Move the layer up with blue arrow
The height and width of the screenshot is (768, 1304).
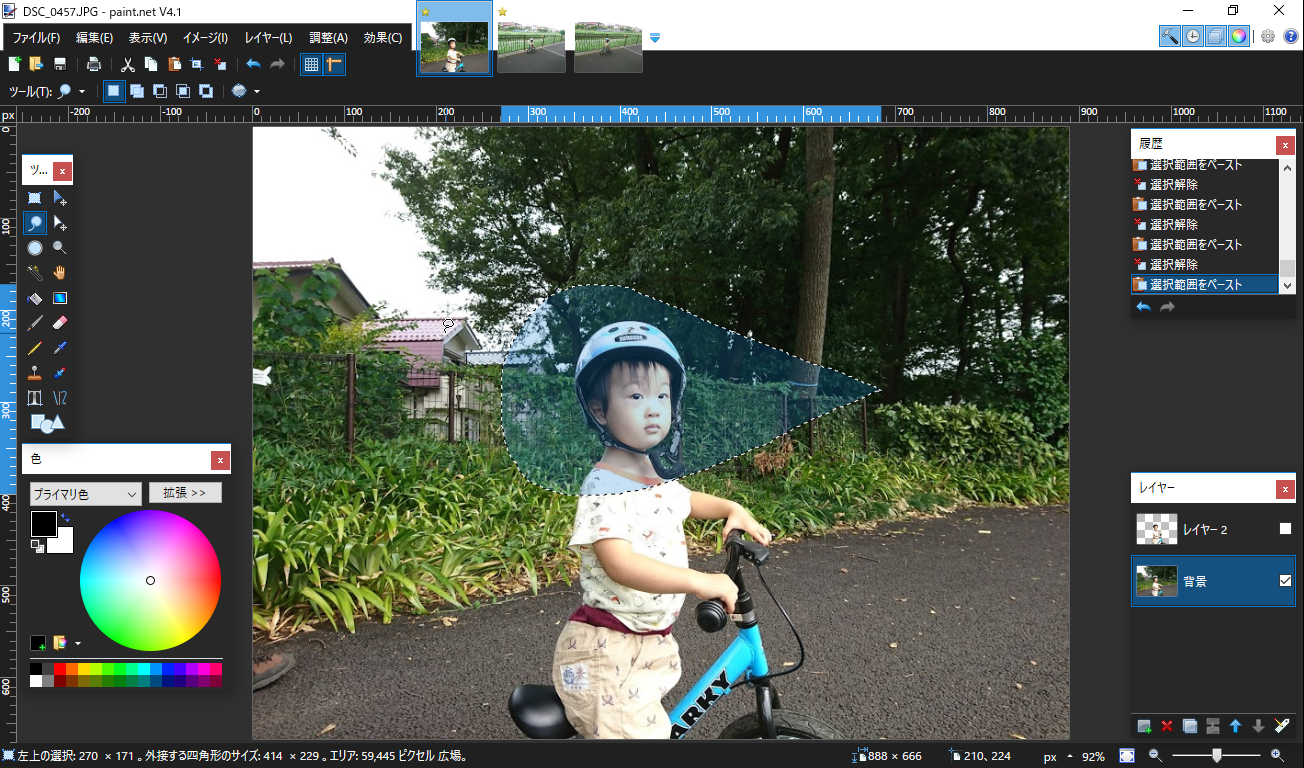point(1236,726)
